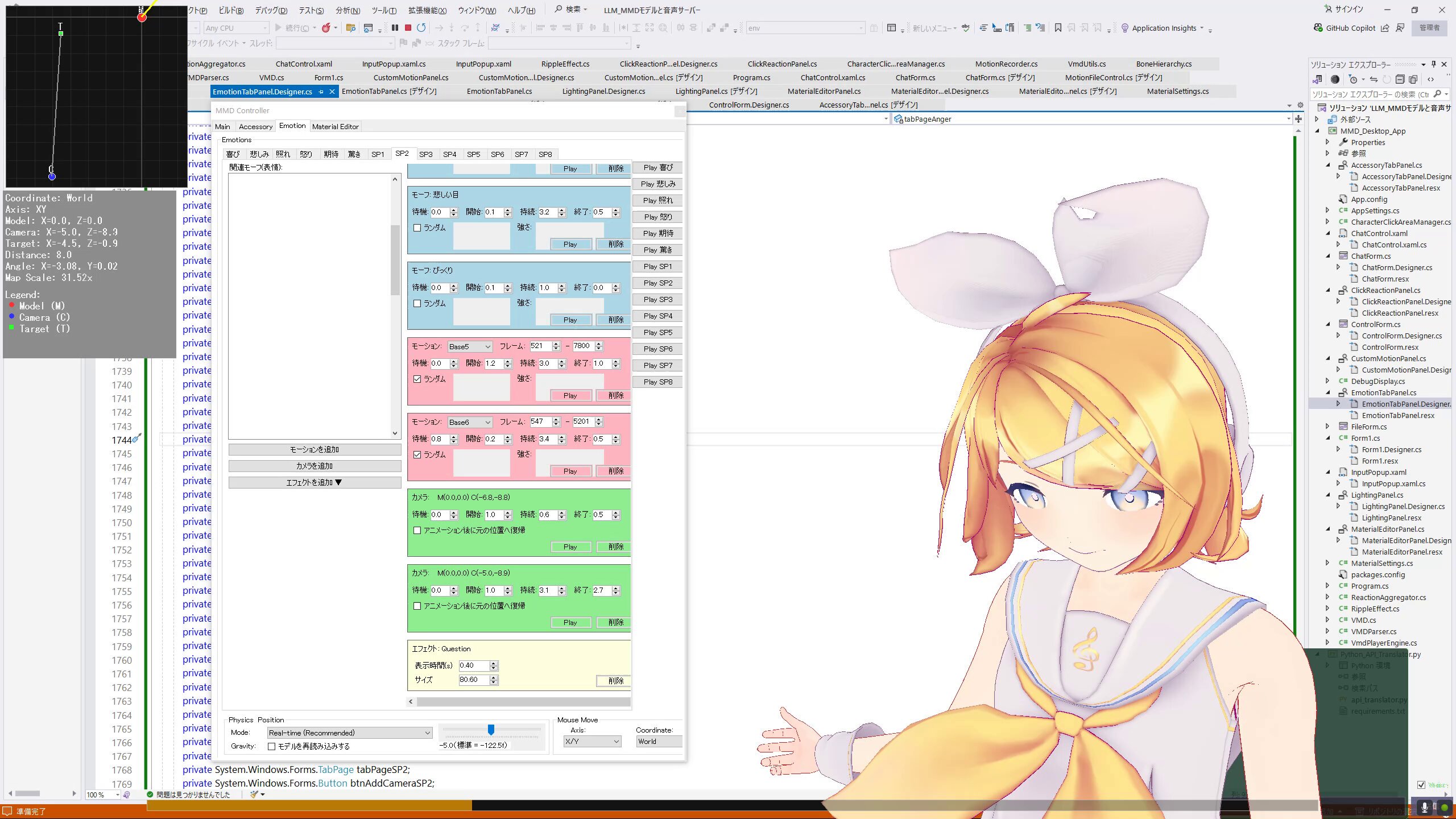
Task: Click the Solution Explorer search magnifier icon
Action: point(1438,94)
